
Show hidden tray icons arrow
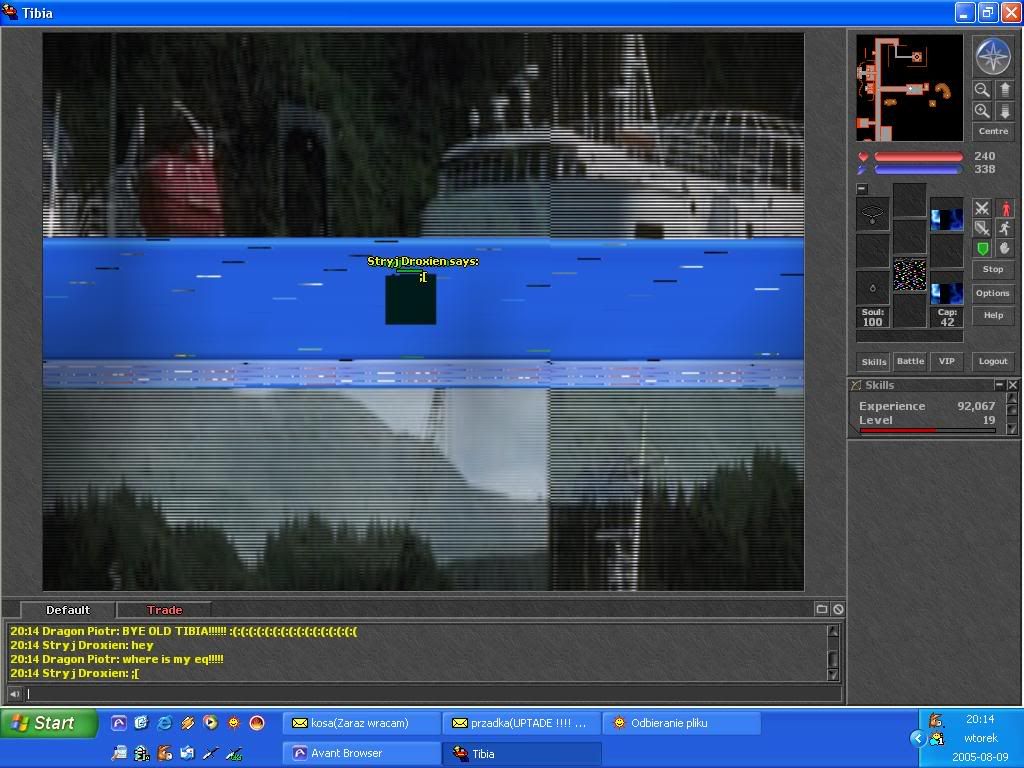click(x=918, y=738)
